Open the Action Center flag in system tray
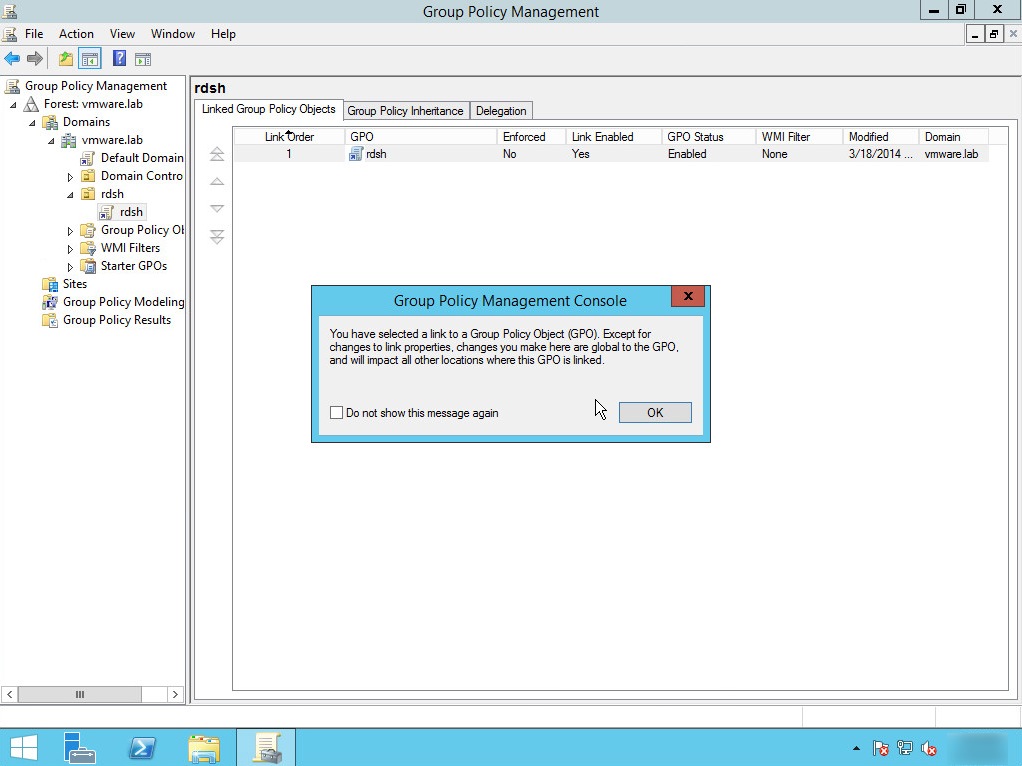 click(x=880, y=747)
